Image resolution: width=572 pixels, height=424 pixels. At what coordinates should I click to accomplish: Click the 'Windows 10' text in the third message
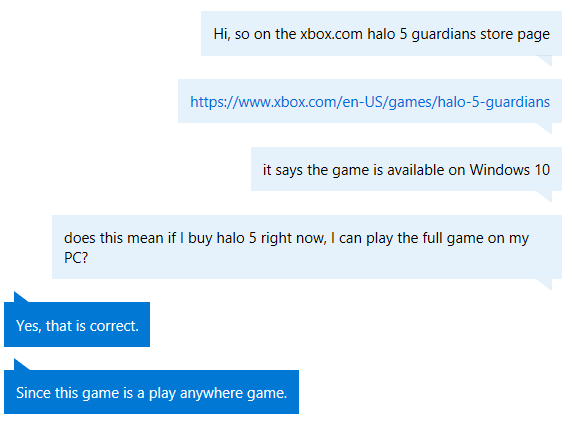[510, 170]
